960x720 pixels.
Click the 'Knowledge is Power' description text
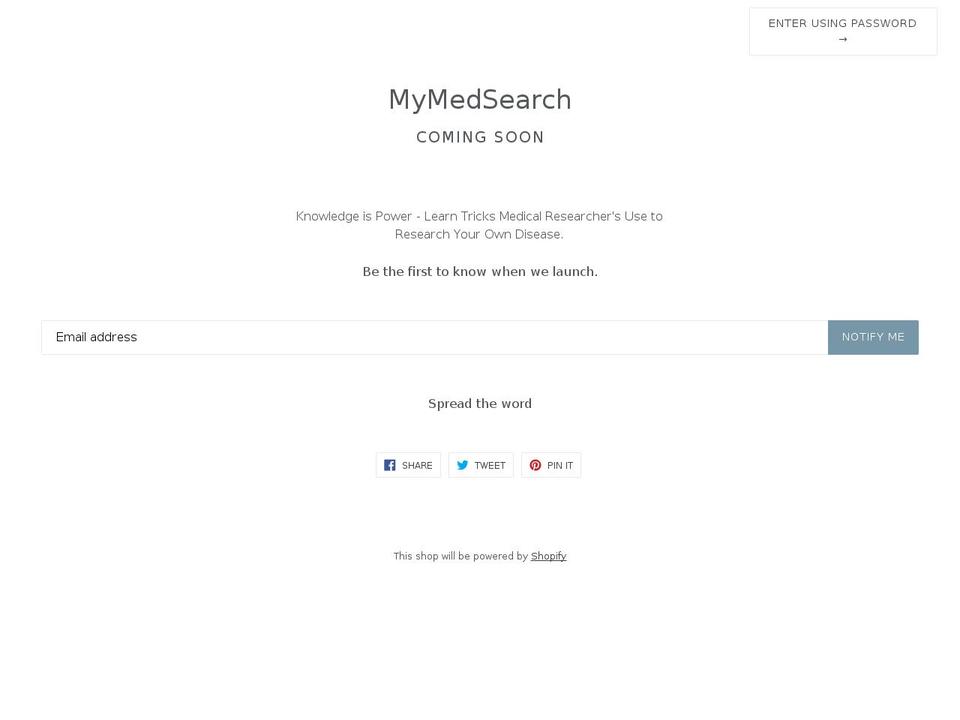479,225
